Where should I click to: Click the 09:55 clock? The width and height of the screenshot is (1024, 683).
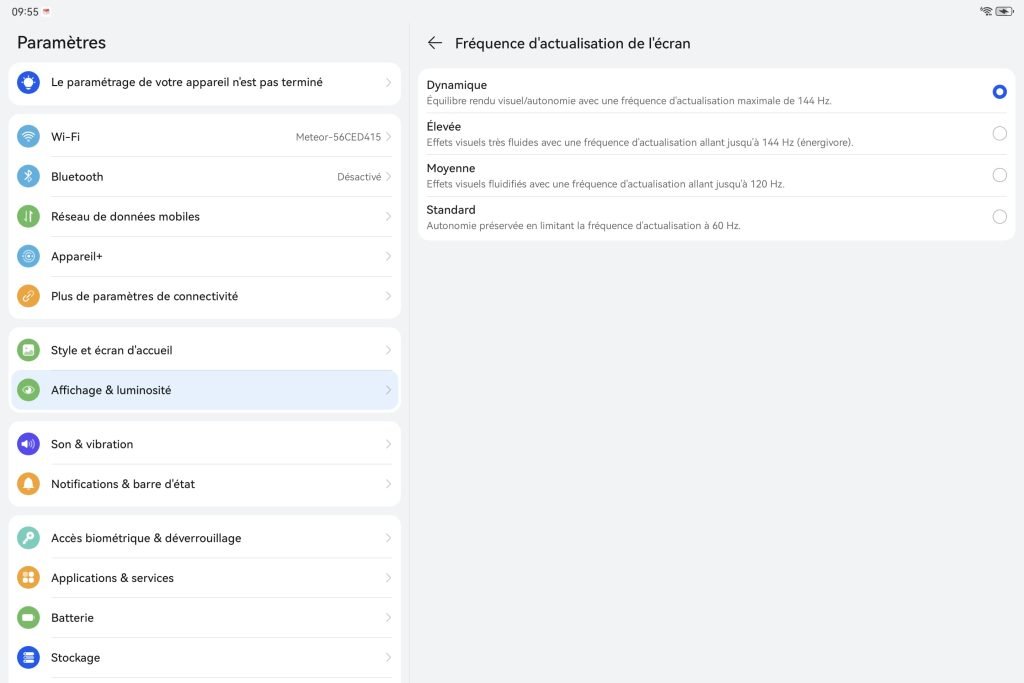click(25, 12)
